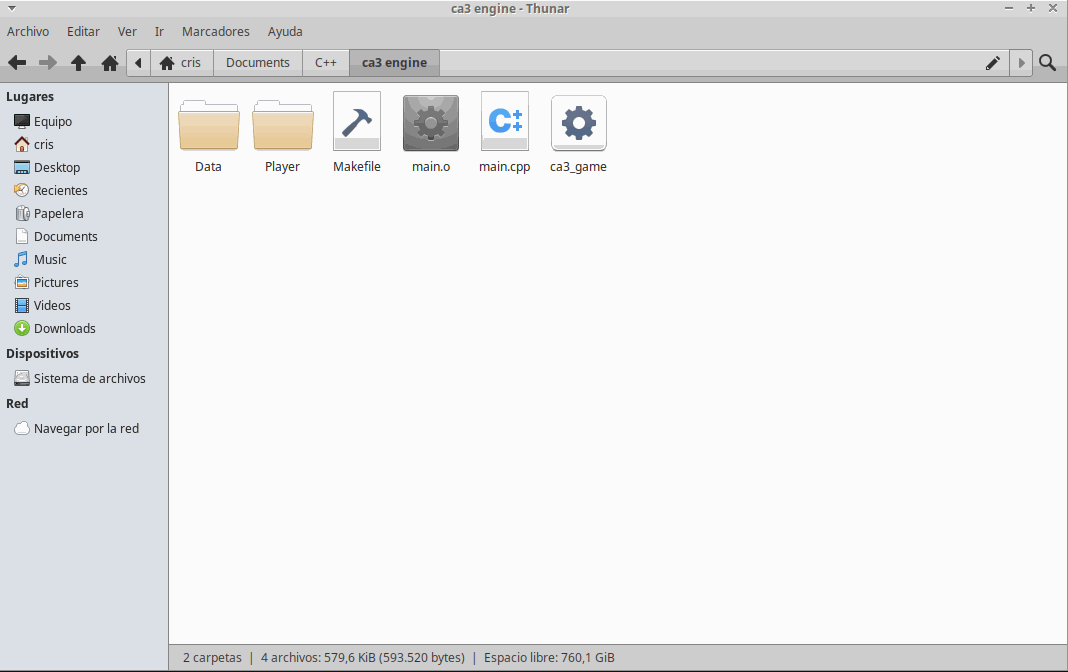Click the Lugares sidebar heading
The height and width of the screenshot is (672, 1068).
[30, 97]
